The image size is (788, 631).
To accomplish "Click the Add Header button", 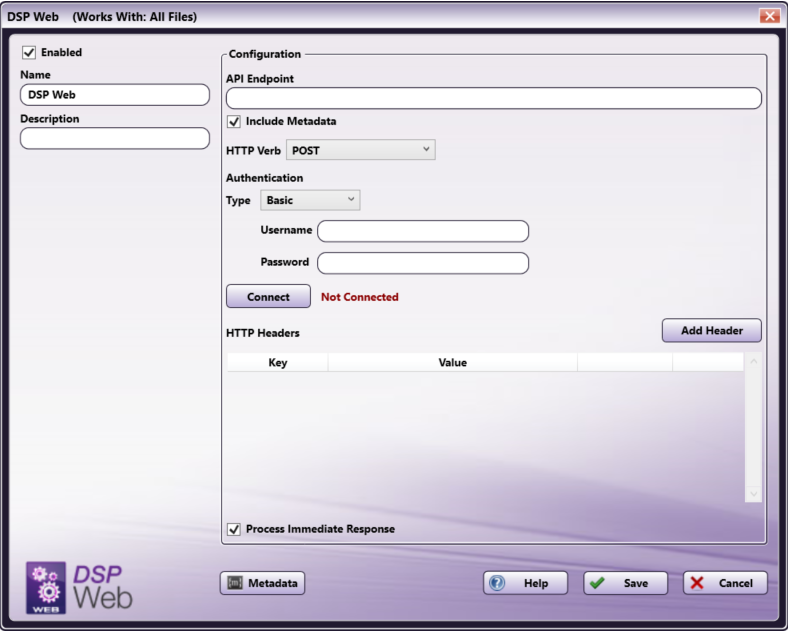I will pos(711,331).
